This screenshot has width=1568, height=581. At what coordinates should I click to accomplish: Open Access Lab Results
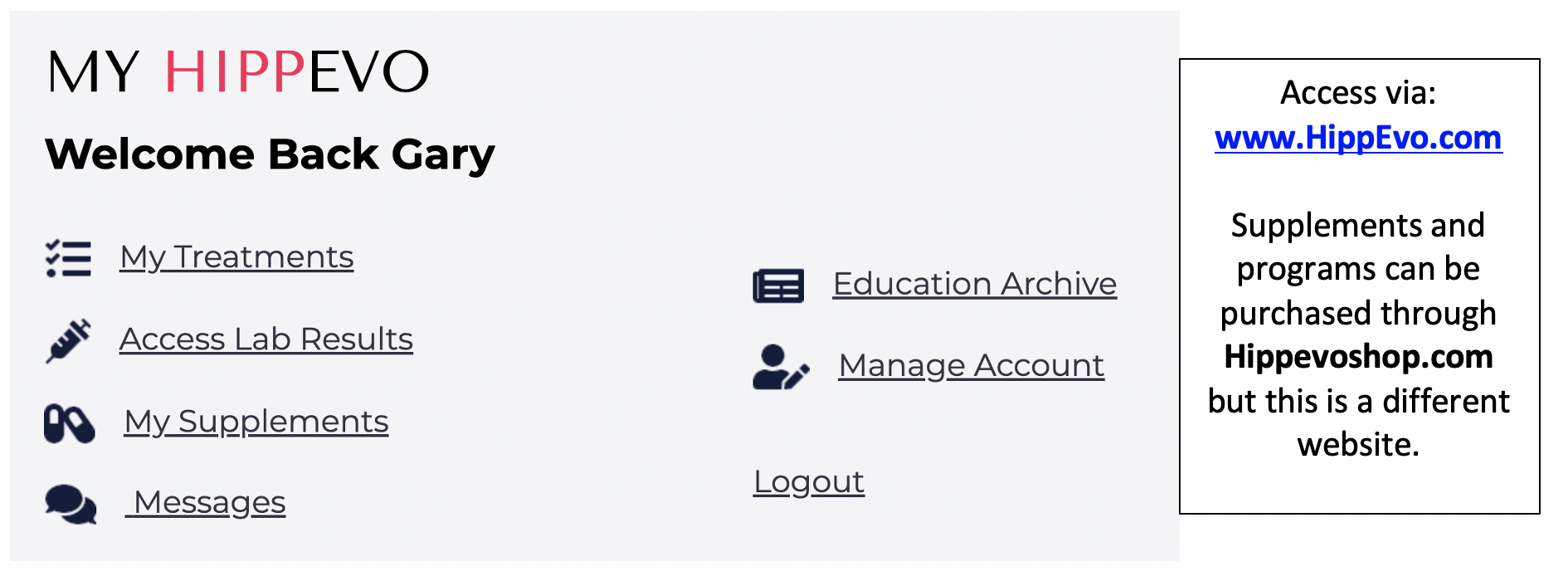[266, 339]
